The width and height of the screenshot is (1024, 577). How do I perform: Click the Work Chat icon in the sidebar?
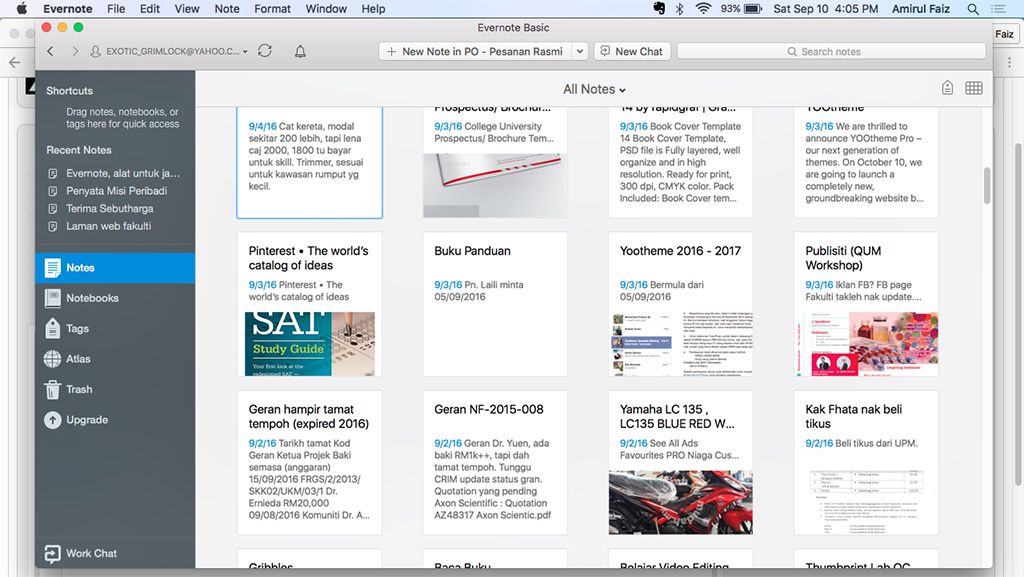[53, 554]
